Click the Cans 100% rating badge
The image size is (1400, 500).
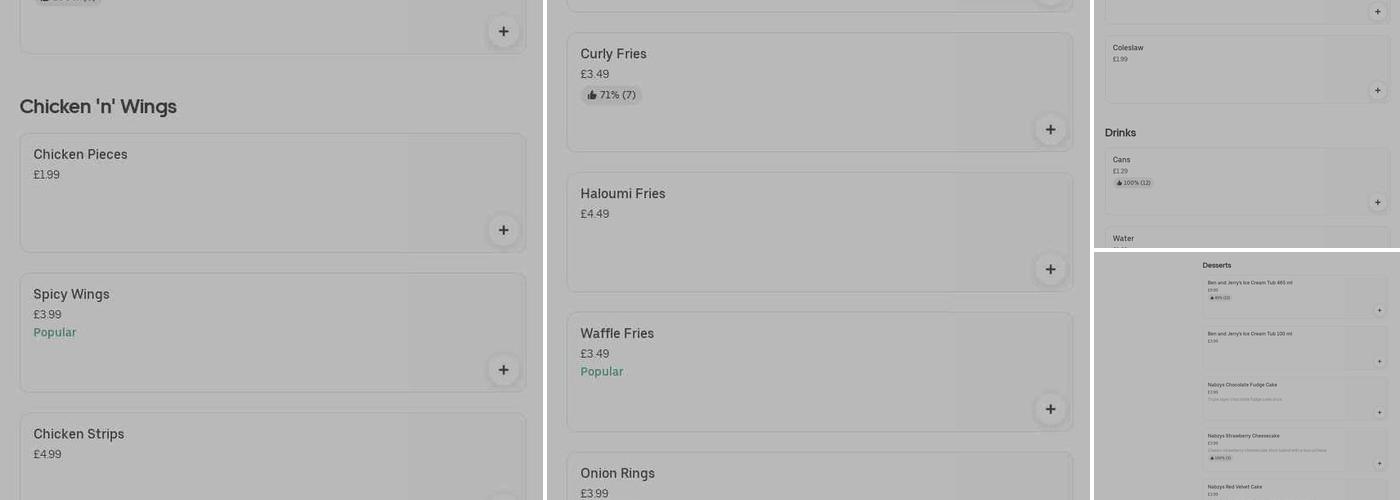pyautogui.click(x=1134, y=183)
